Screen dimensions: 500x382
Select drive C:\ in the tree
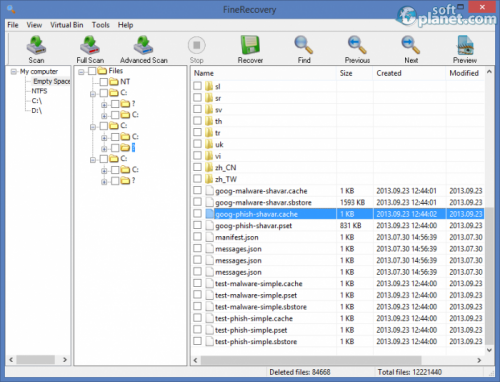pos(37,101)
